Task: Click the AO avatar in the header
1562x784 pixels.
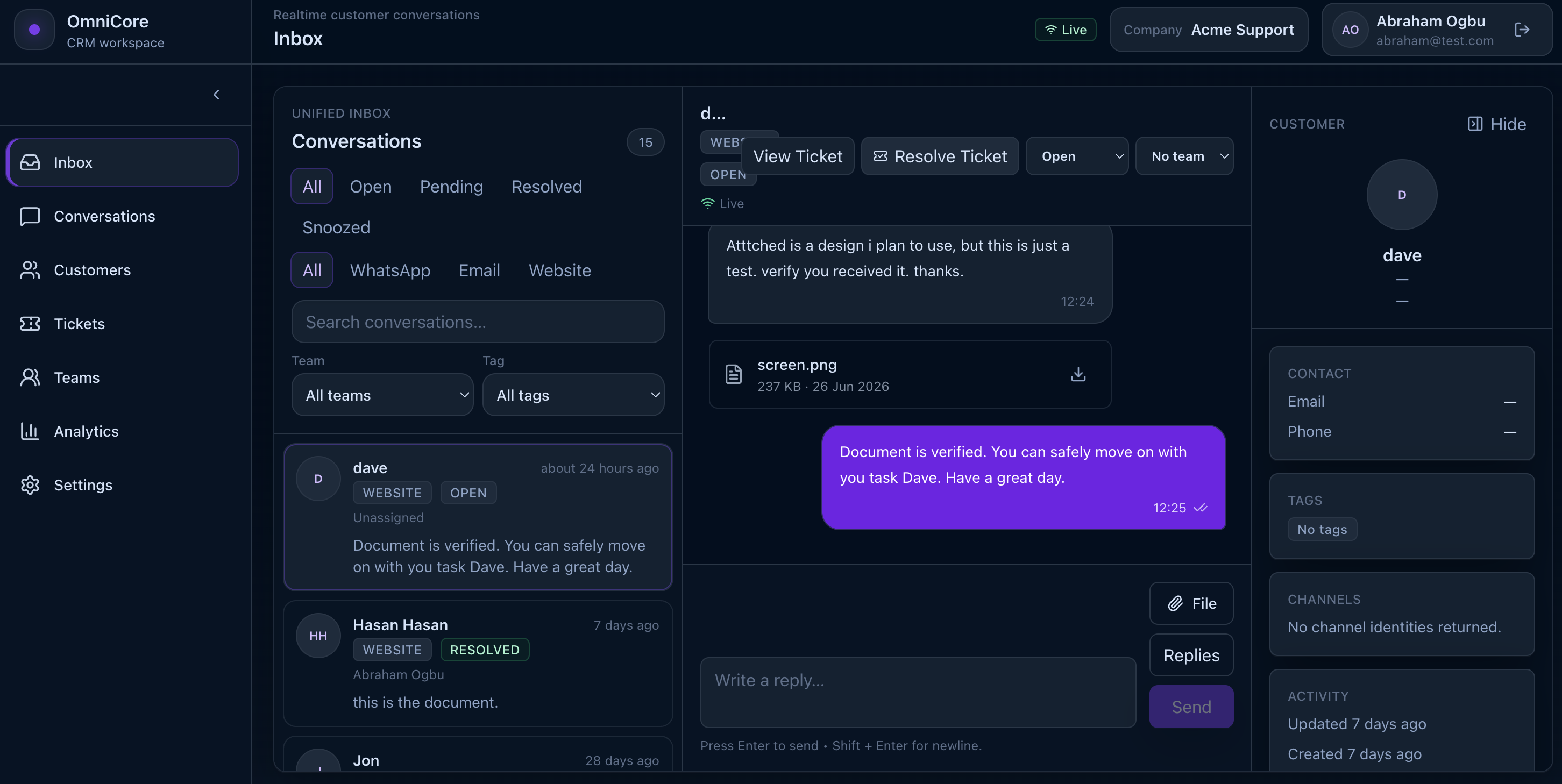Action: click(x=1350, y=30)
